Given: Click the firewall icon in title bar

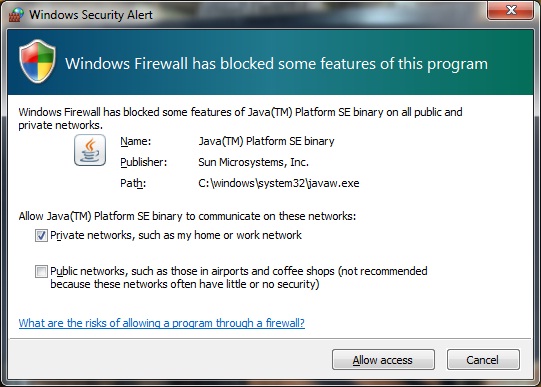Looking at the screenshot, I should [16, 14].
